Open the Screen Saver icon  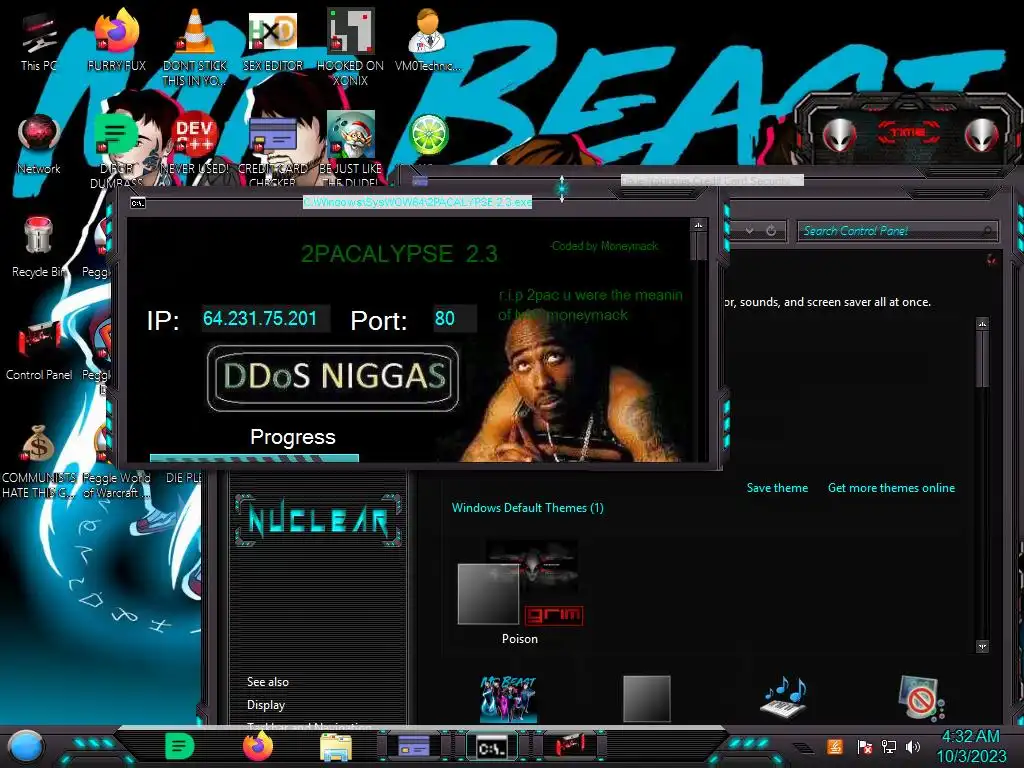(x=921, y=697)
